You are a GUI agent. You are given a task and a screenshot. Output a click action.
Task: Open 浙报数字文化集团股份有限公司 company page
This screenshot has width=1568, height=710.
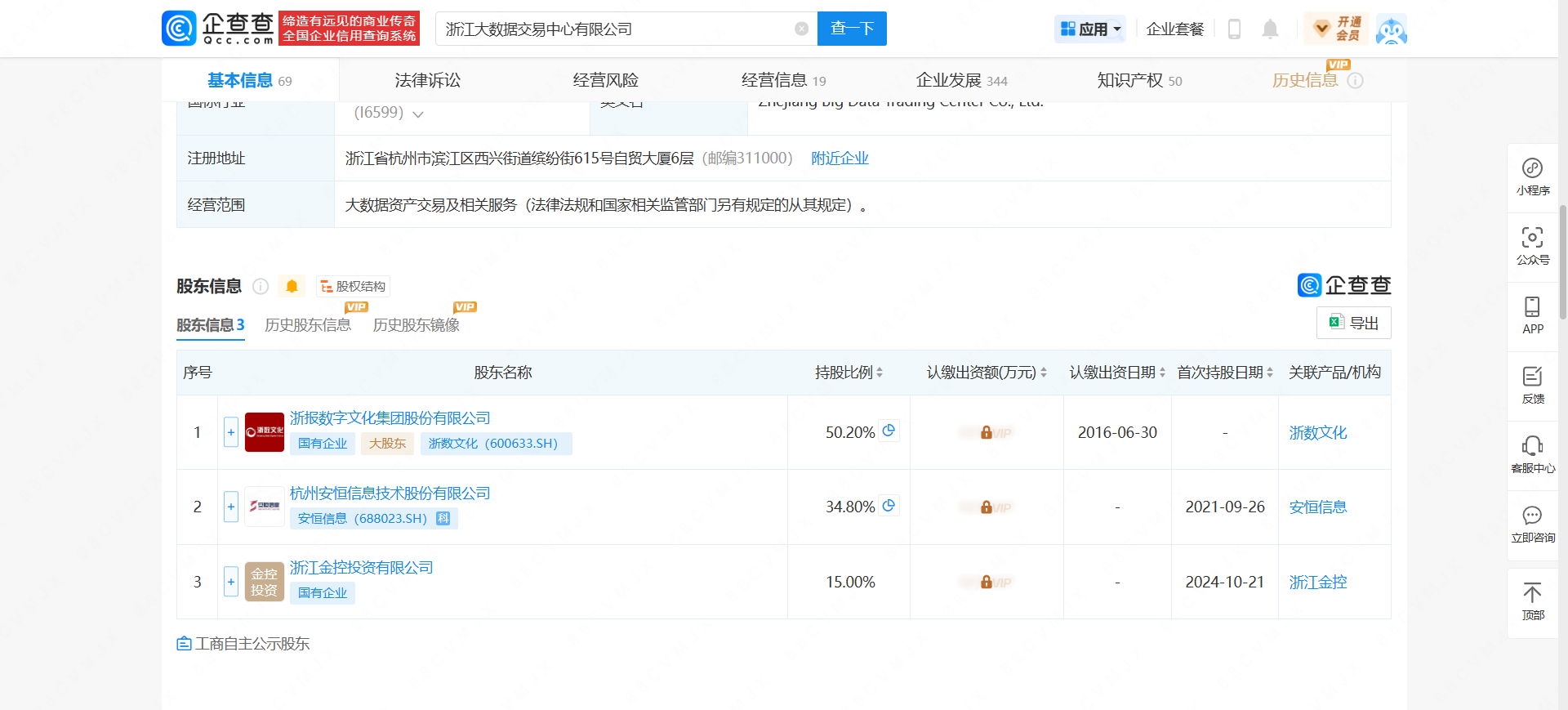390,418
